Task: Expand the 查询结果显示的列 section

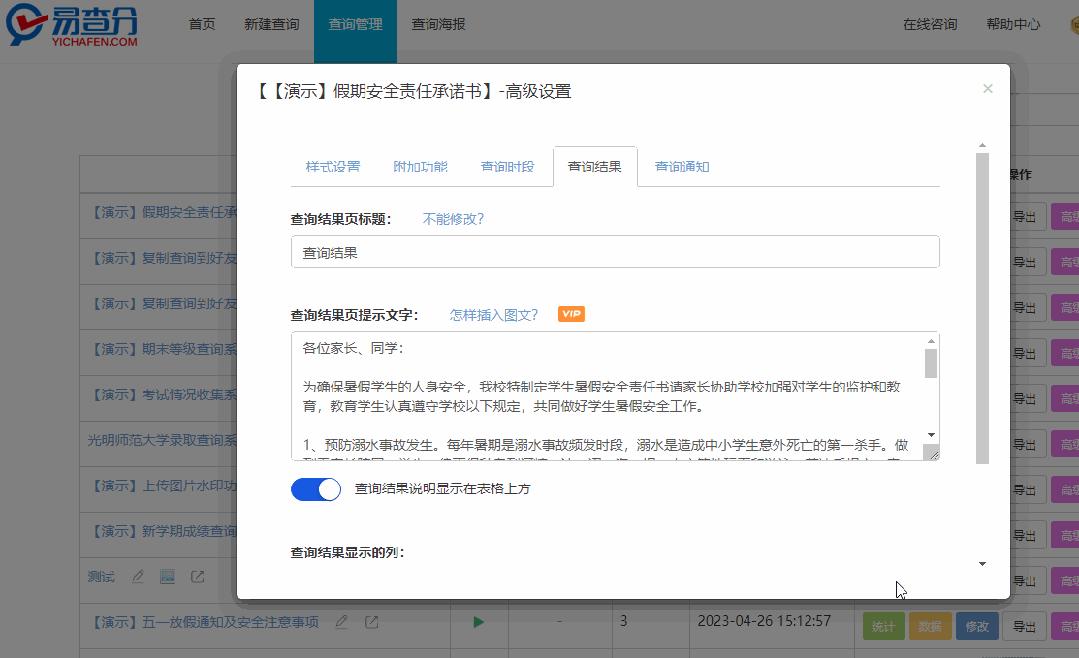Action: [981, 564]
